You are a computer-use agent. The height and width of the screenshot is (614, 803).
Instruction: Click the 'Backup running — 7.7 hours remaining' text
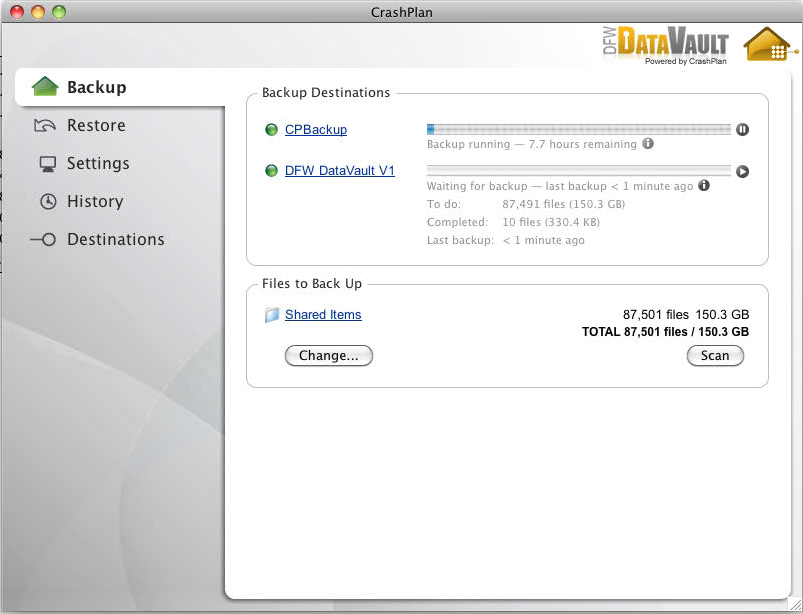point(532,144)
